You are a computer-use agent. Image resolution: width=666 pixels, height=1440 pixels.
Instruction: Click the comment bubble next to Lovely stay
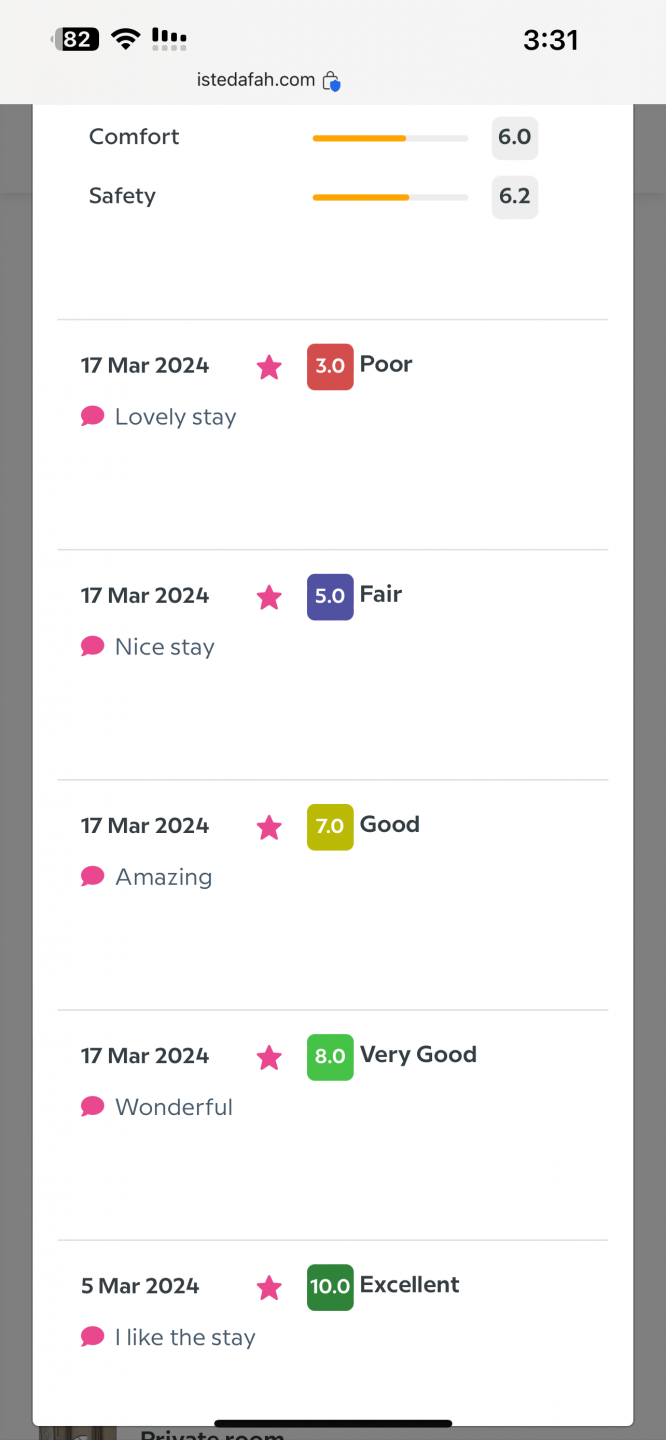(x=93, y=416)
